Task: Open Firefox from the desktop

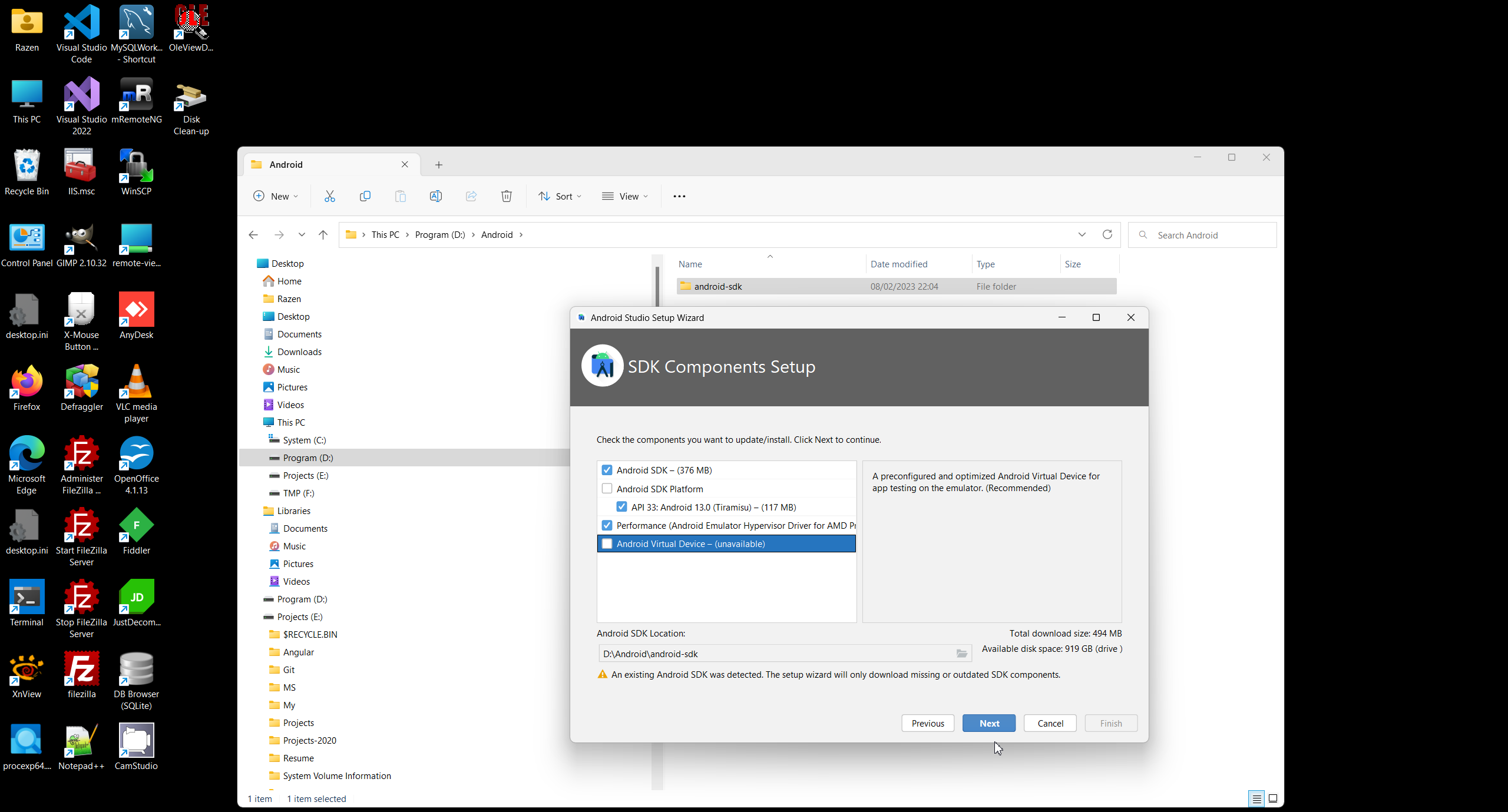Action: (x=27, y=387)
